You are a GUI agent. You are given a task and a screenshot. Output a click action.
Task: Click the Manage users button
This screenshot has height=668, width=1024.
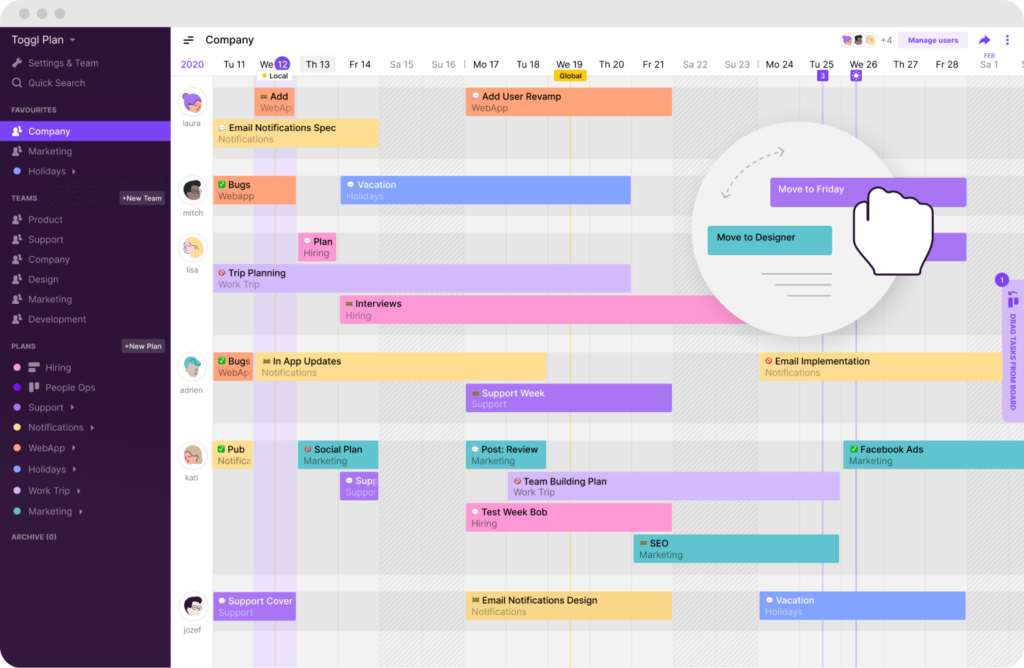tap(931, 38)
